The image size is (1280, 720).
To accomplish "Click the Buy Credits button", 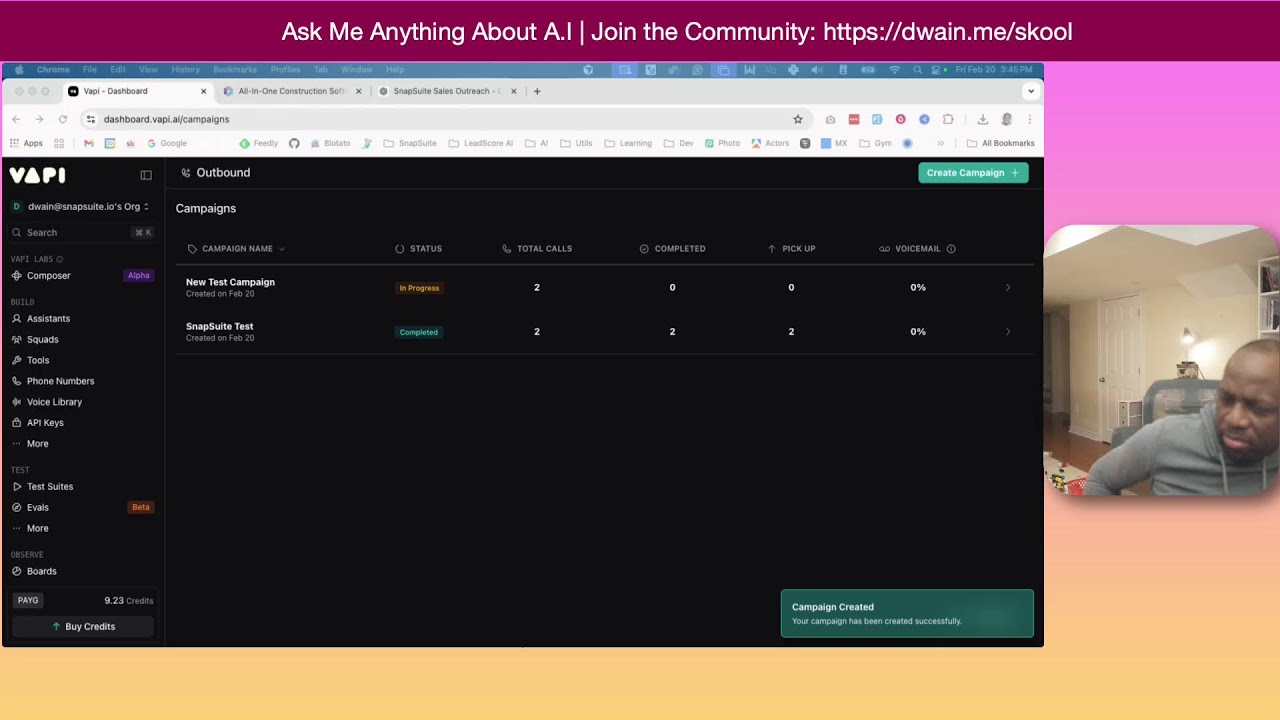I will [x=84, y=626].
